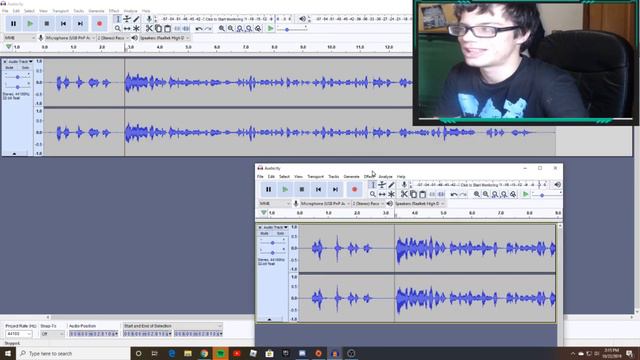
Task: Click the Windows Start button
Action: (8, 353)
